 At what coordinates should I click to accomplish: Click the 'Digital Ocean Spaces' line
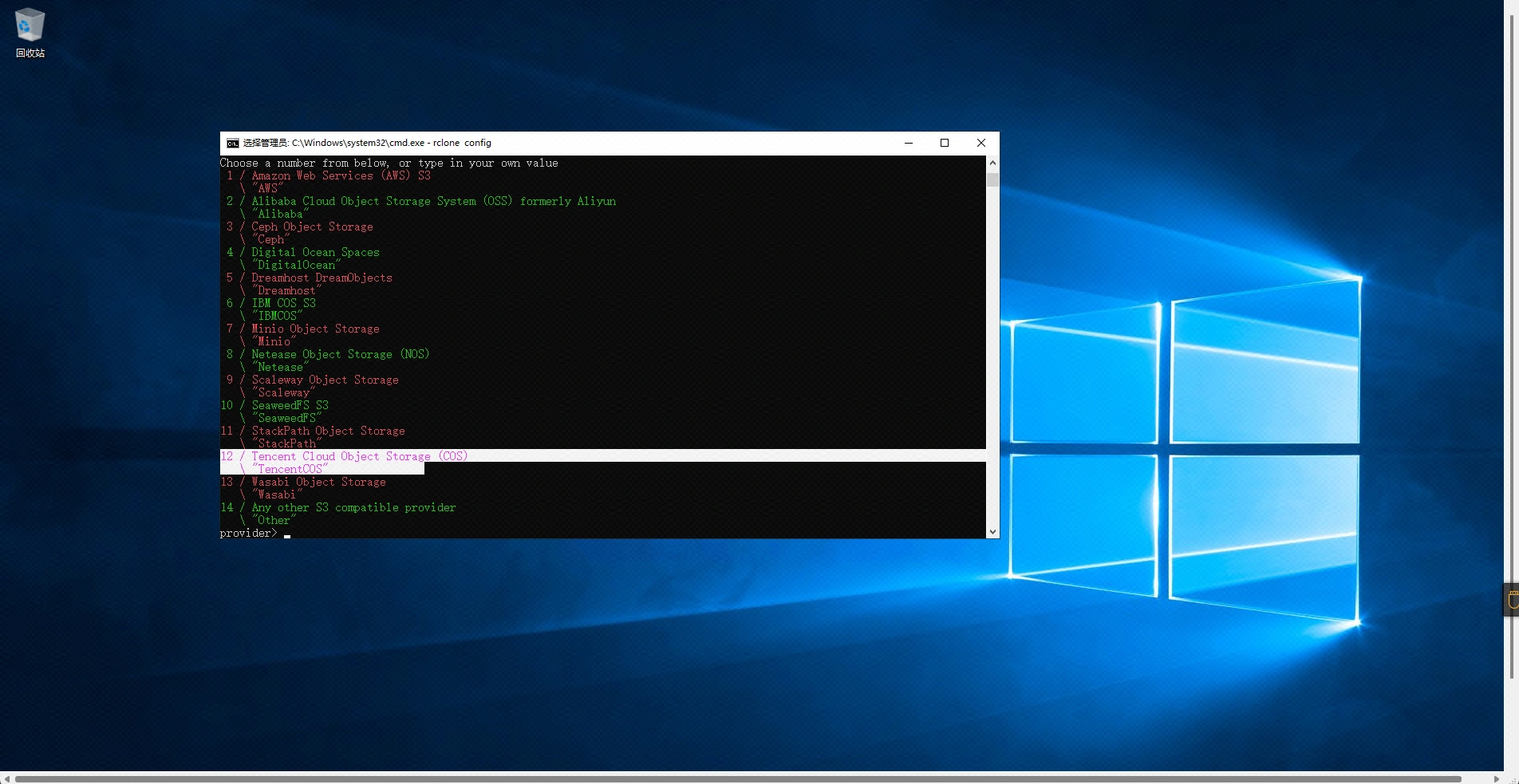pyautogui.click(x=303, y=252)
